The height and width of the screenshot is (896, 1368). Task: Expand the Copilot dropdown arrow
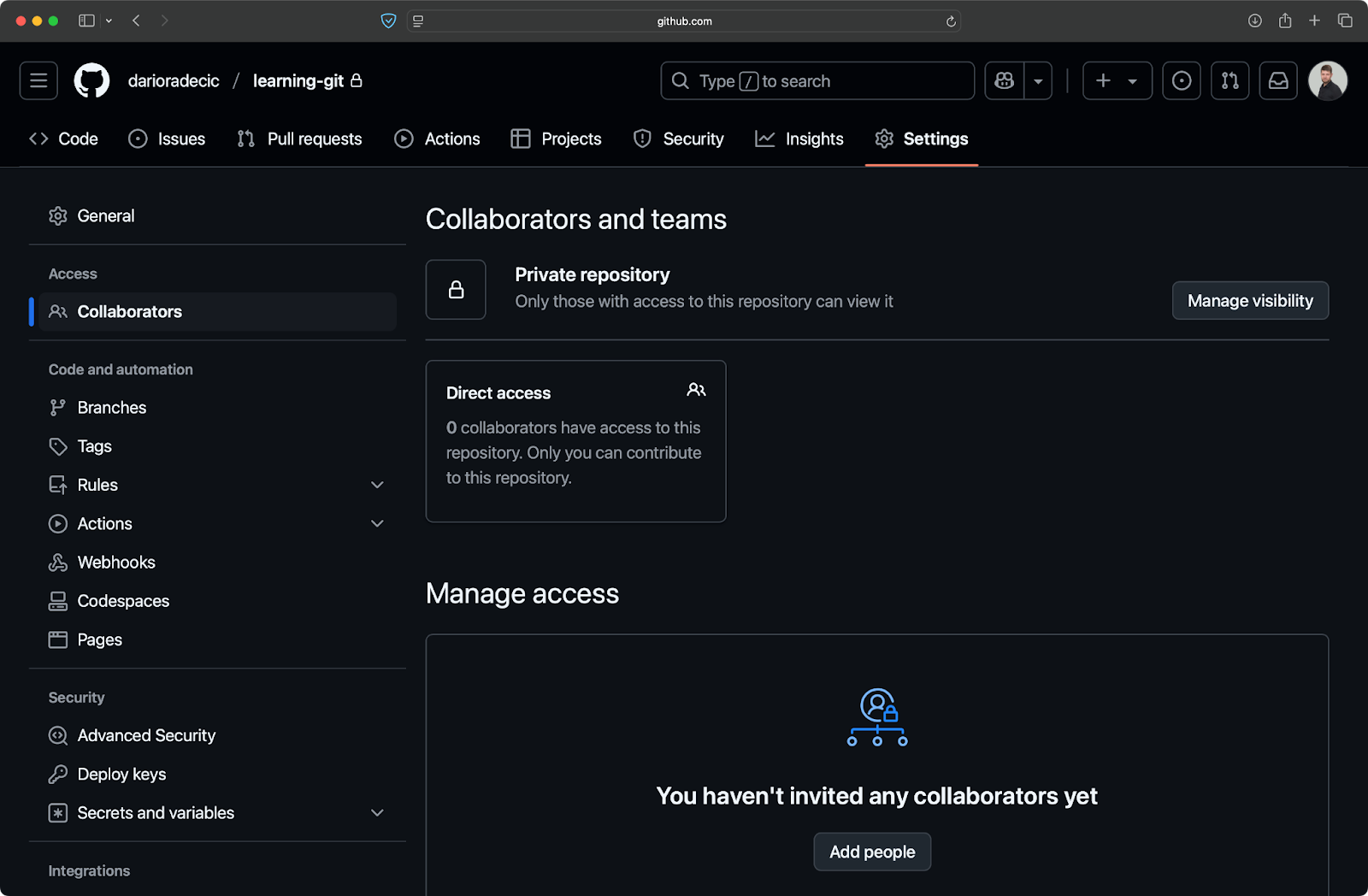coord(1038,80)
